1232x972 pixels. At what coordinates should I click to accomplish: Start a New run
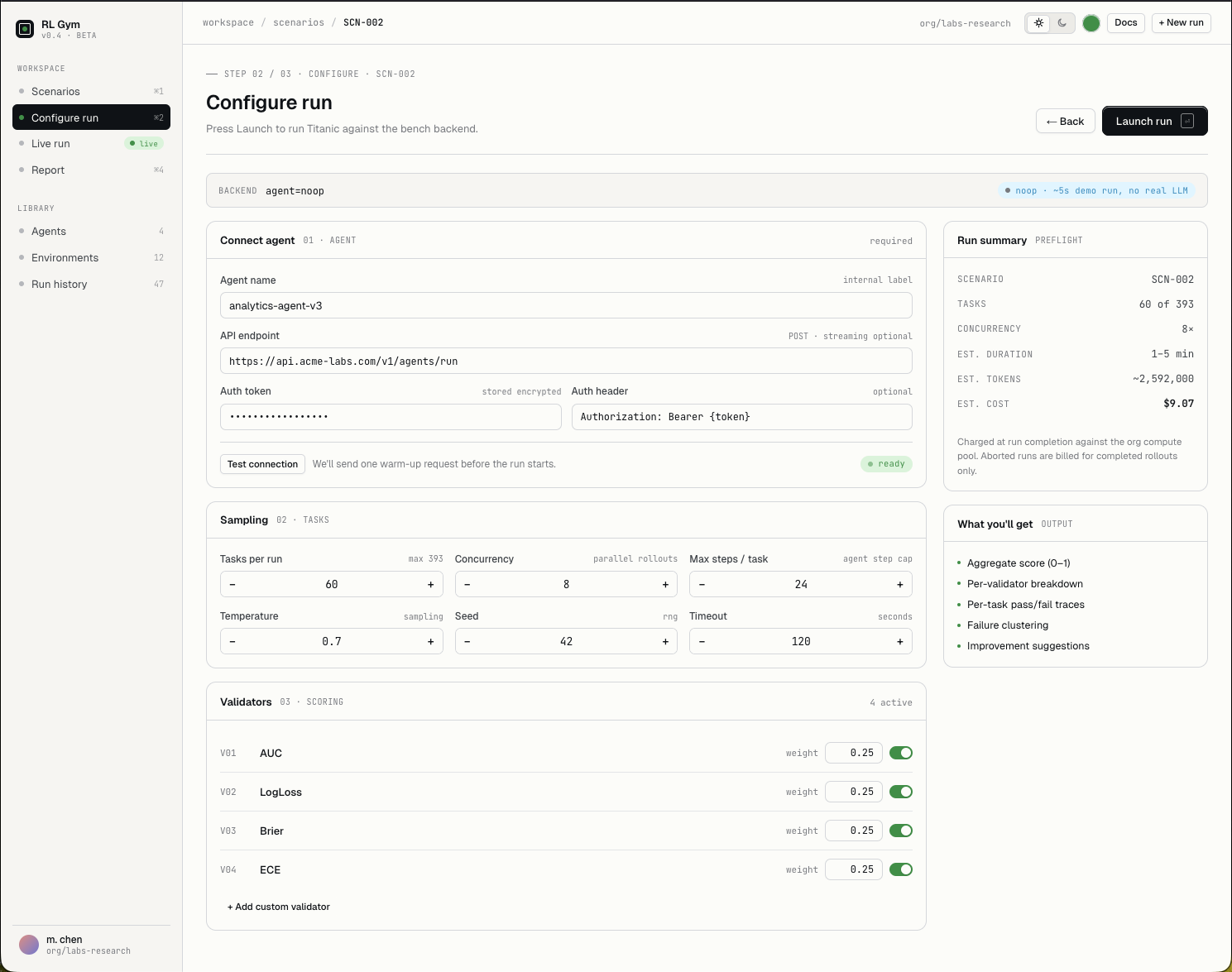point(1181,23)
